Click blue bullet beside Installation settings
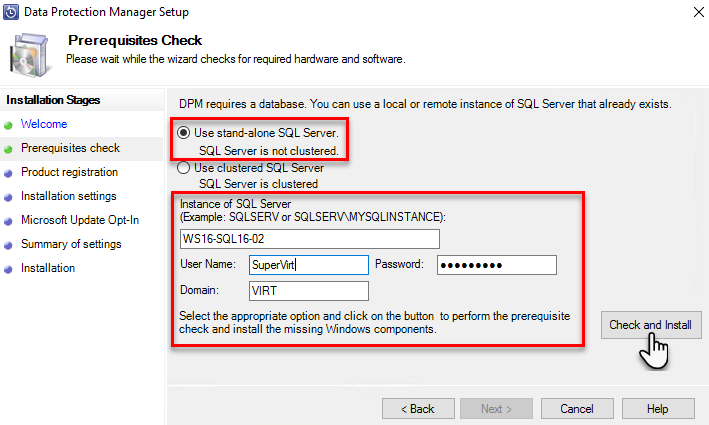The height and width of the screenshot is (425, 709). tap(8, 197)
